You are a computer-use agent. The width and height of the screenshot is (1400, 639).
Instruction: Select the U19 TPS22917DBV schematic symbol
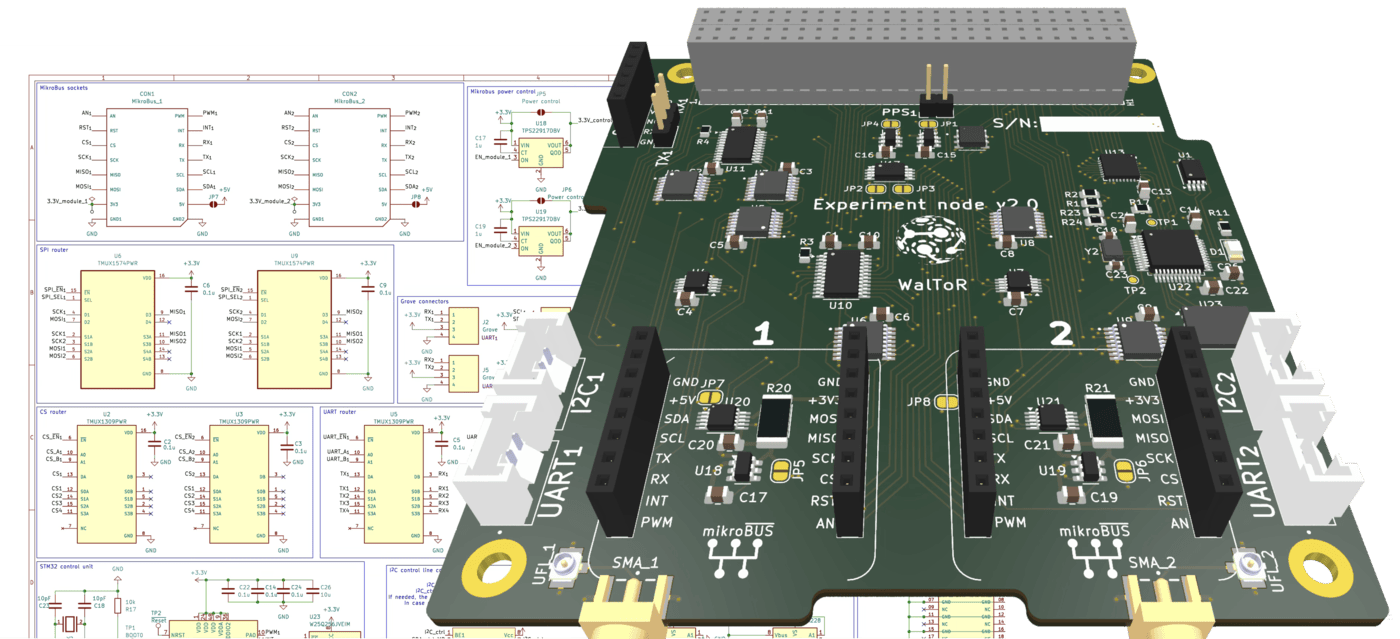tap(541, 240)
